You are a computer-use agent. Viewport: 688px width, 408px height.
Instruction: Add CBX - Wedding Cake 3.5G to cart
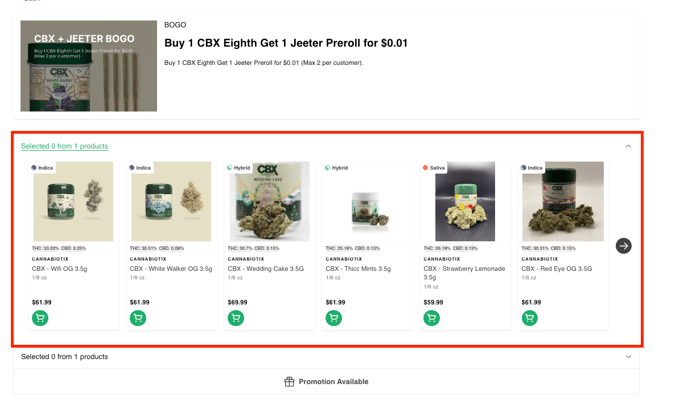tap(236, 318)
